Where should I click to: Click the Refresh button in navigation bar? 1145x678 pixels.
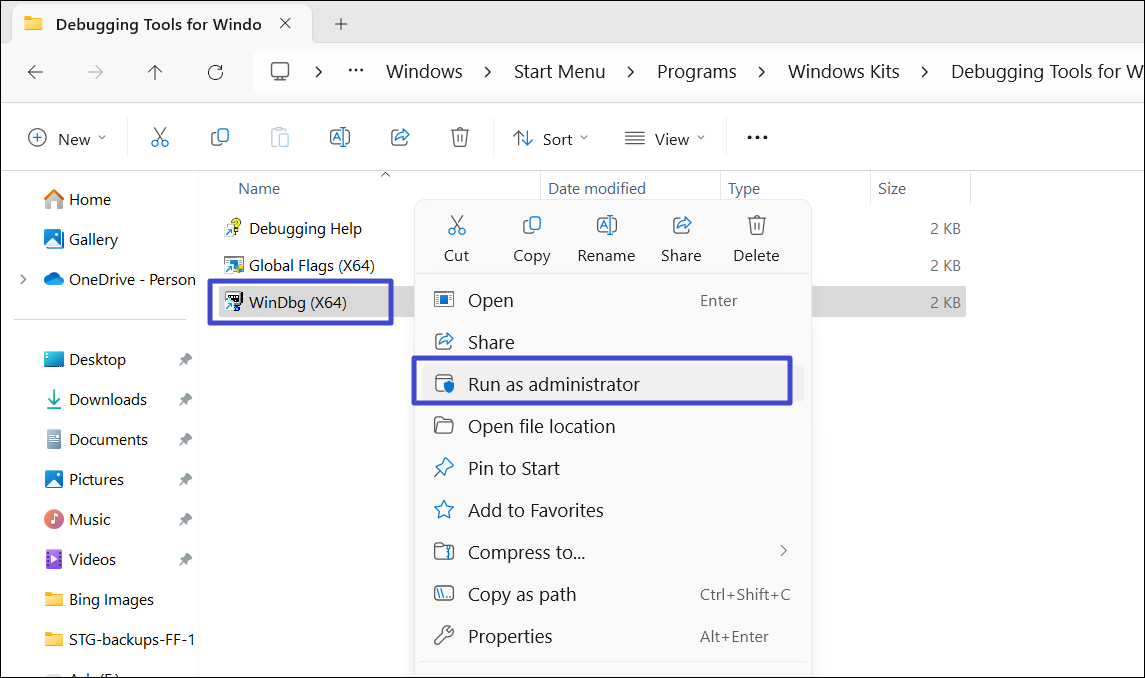[x=215, y=72]
